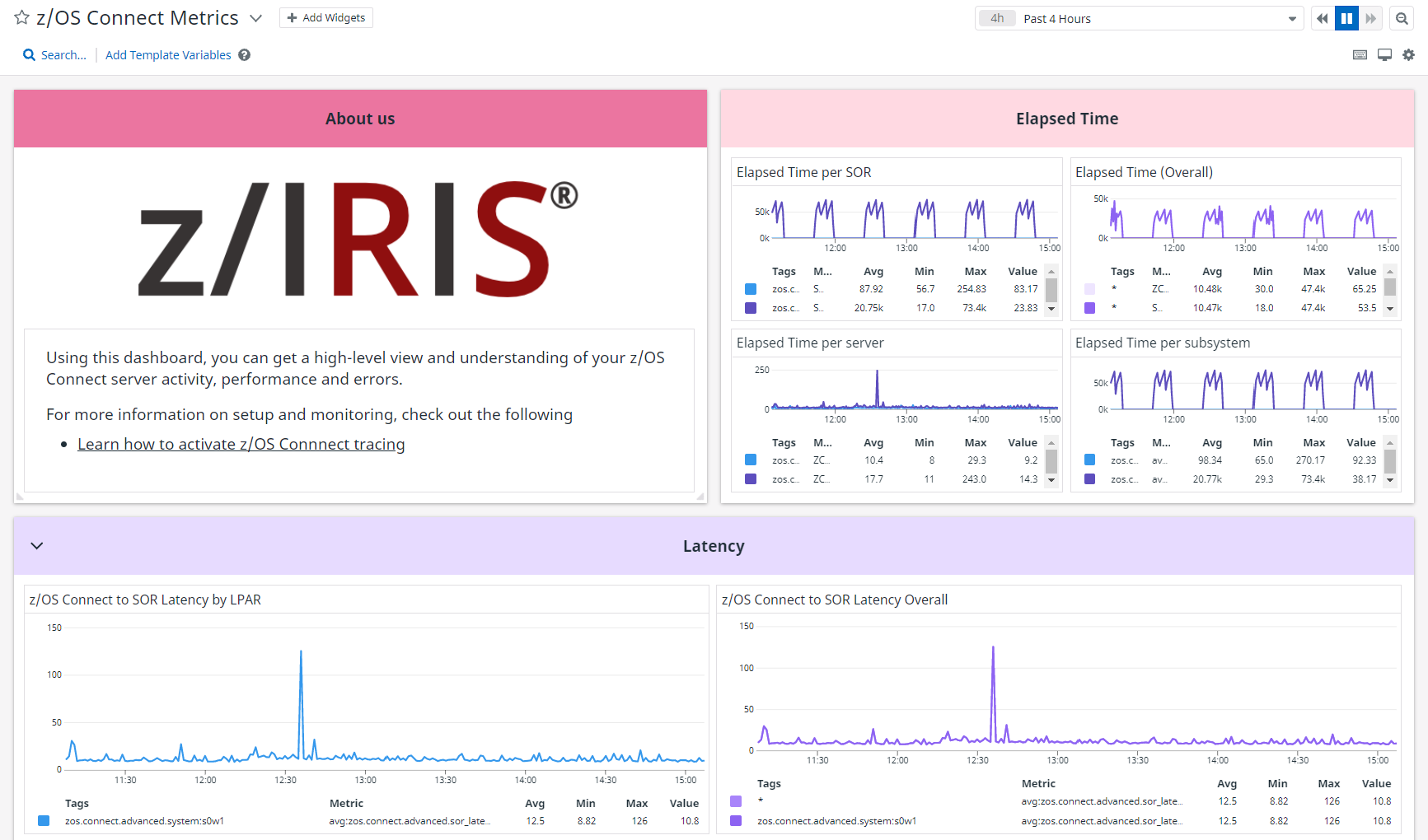Click blue swatch in Latency by LPAR legend
The width and height of the screenshot is (1428, 840).
tap(44, 821)
